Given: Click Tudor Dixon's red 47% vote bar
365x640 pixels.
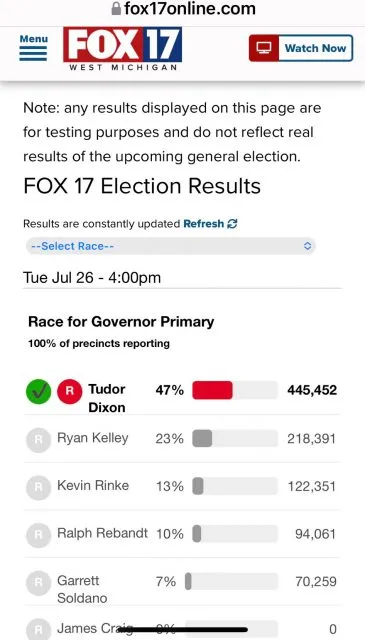Looking at the screenshot, I should pos(212,390).
